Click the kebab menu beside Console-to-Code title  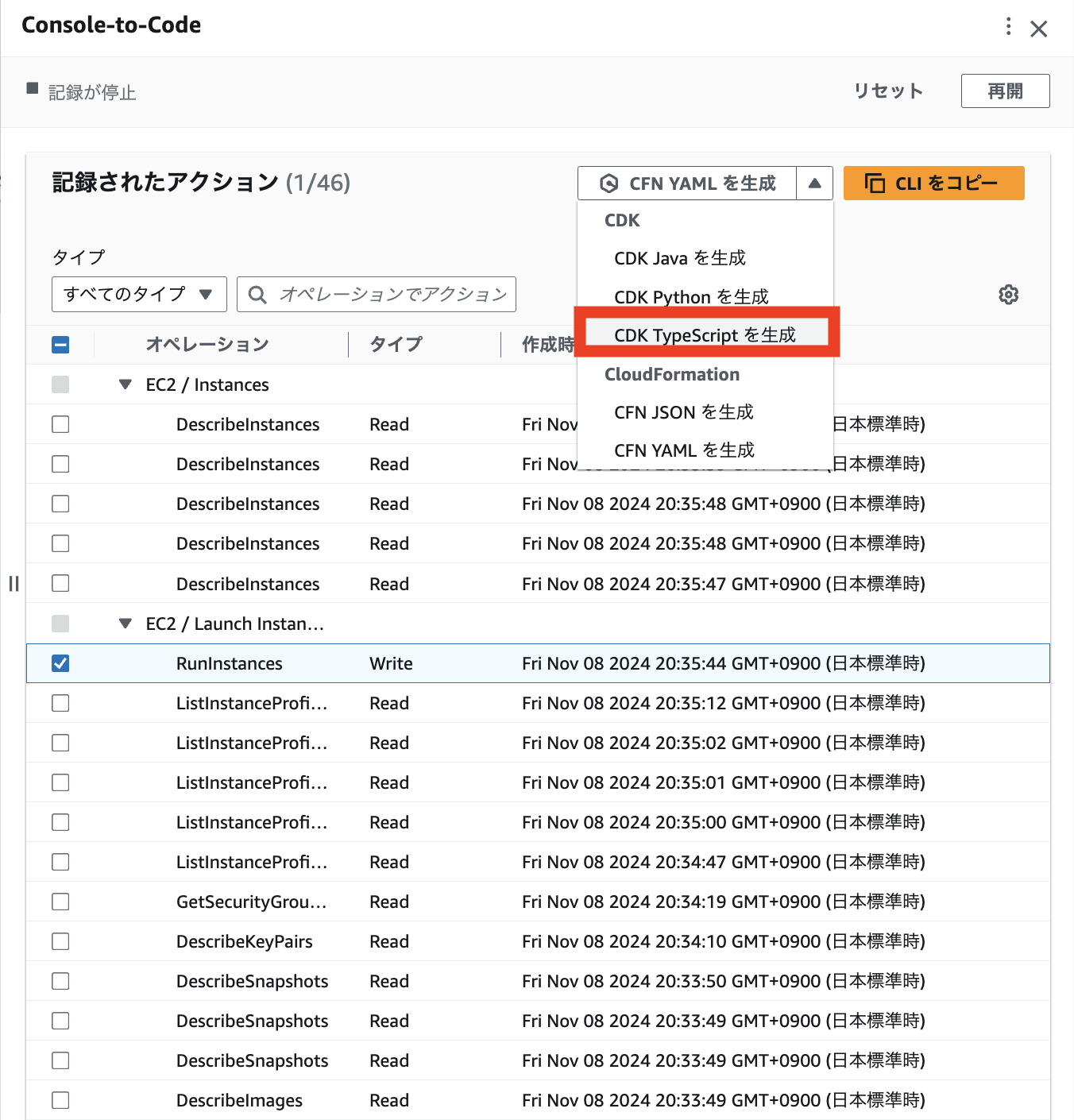point(1006,26)
